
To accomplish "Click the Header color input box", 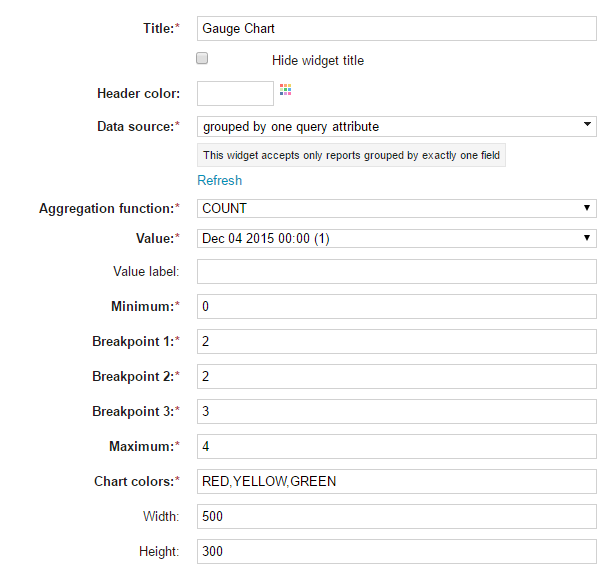I will coord(235,93).
